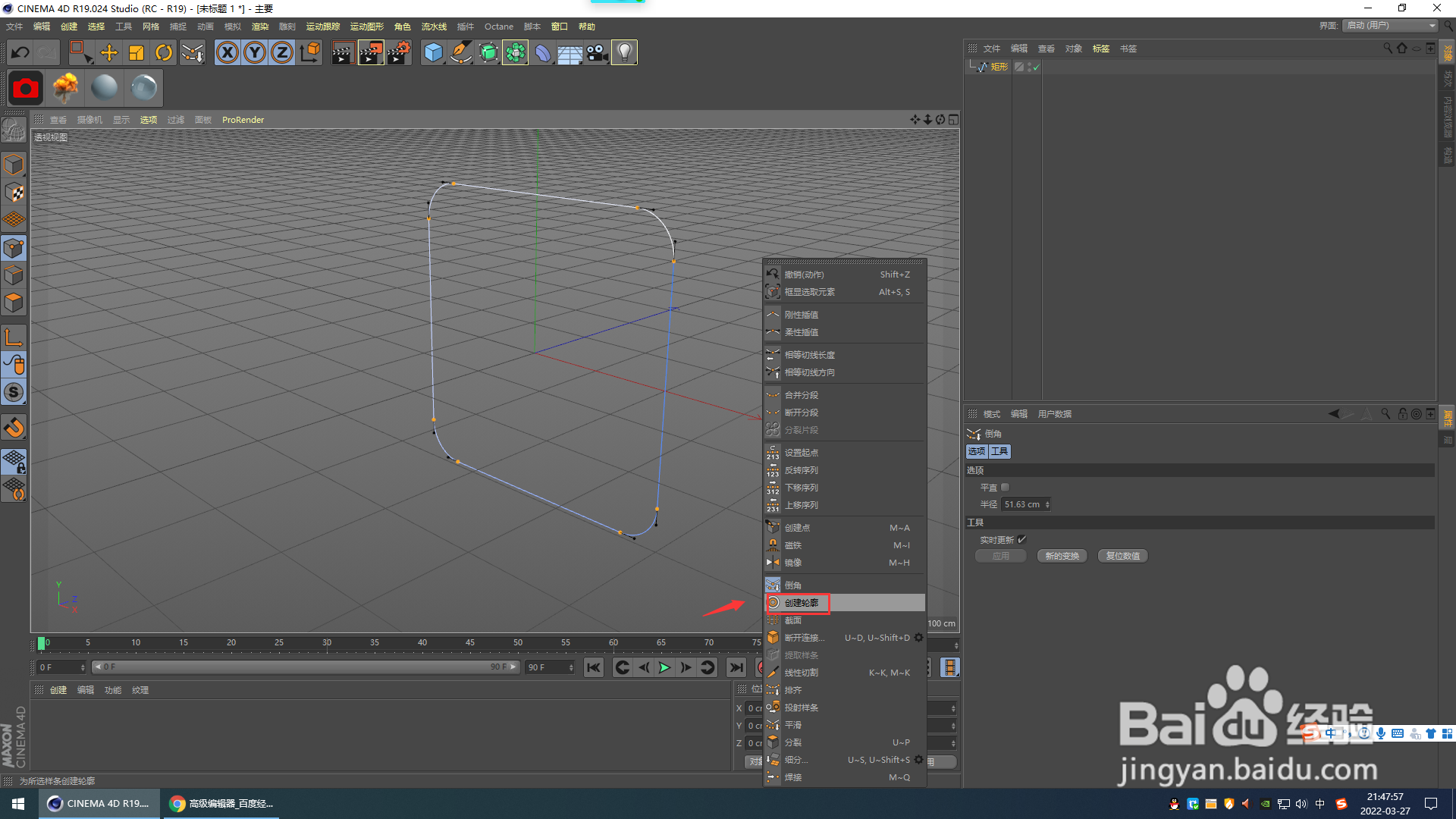Image resolution: width=1456 pixels, height=819 pixels.
Task: Switch to the 选项 tab in attributes
Action: coord(977,451)
